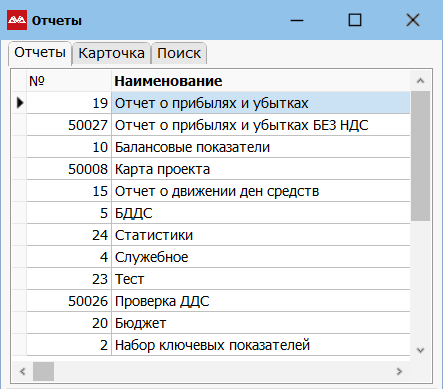Click the vertical scrollbar thumb
The height and width of the screenshot is (389, 443).
click(x=420, y=156)
